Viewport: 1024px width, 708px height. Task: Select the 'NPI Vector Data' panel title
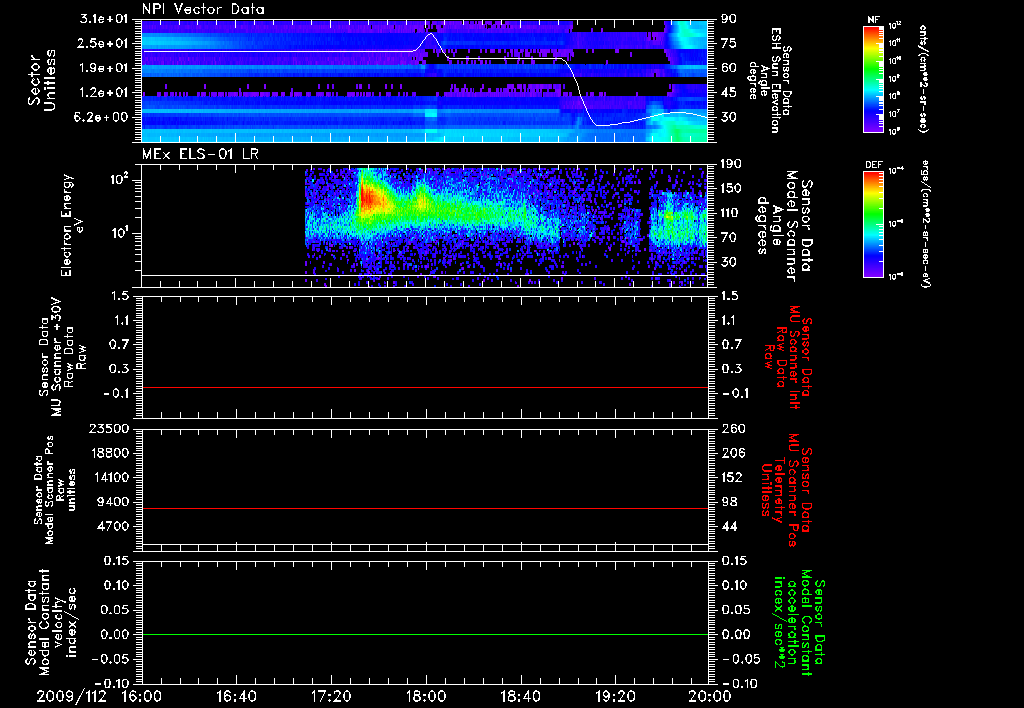click(203, 9)
